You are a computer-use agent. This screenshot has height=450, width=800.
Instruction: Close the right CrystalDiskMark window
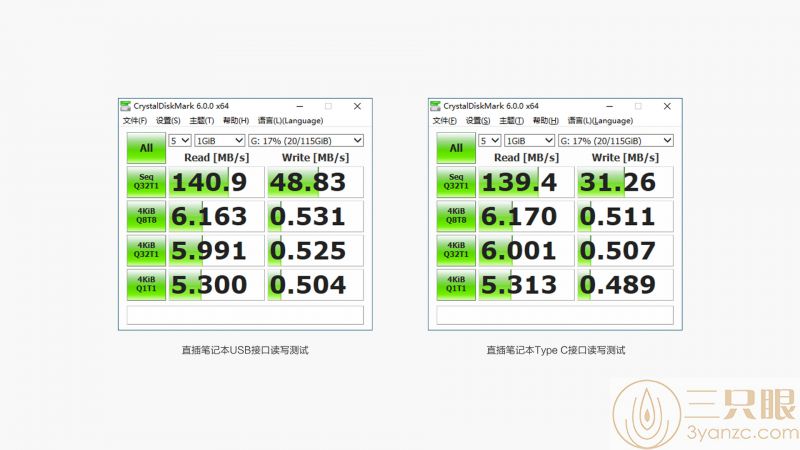pos(667,106)
